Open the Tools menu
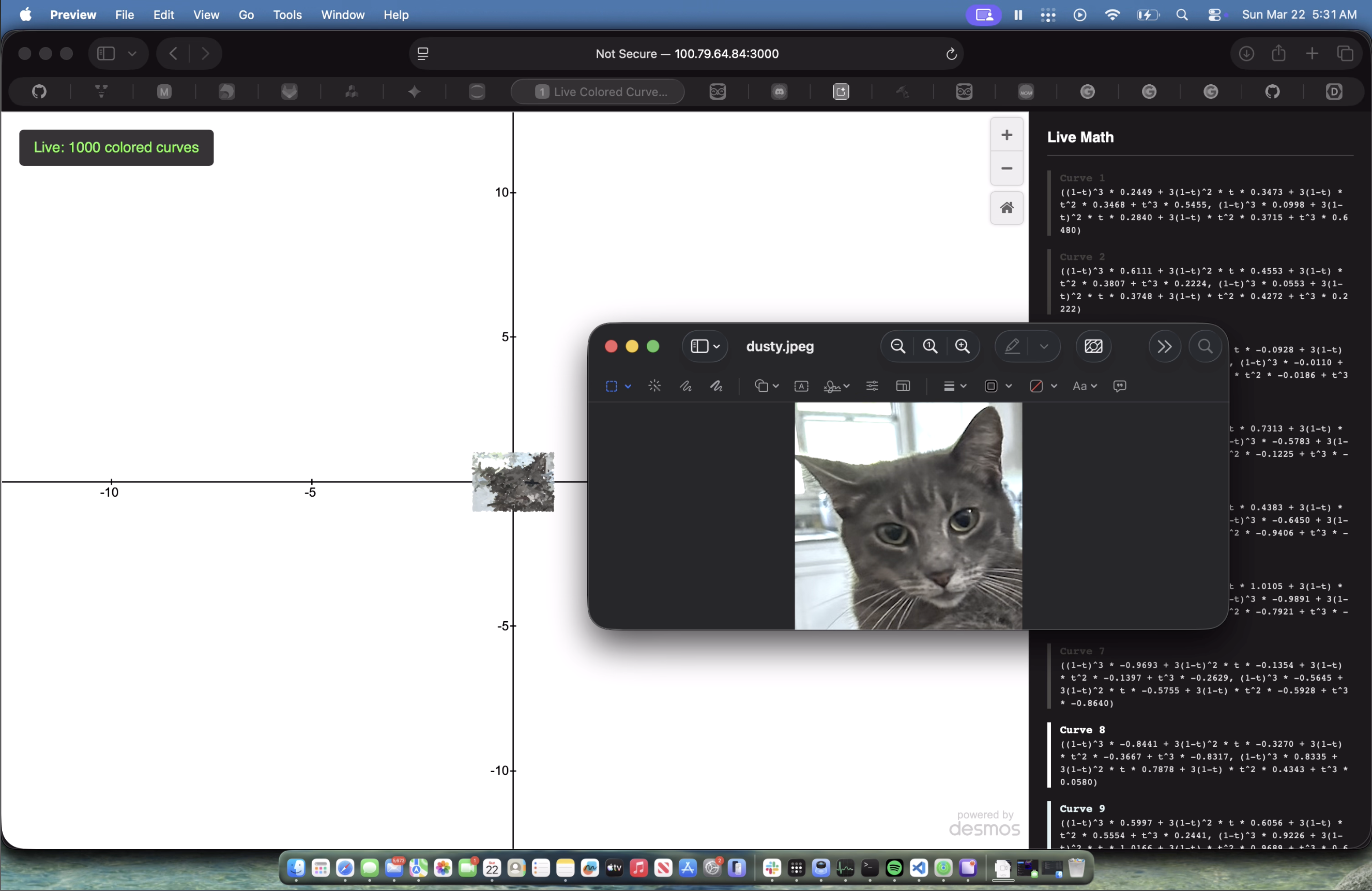The image size is (1372, 891). pyautogui.click(x=287, y=15)
